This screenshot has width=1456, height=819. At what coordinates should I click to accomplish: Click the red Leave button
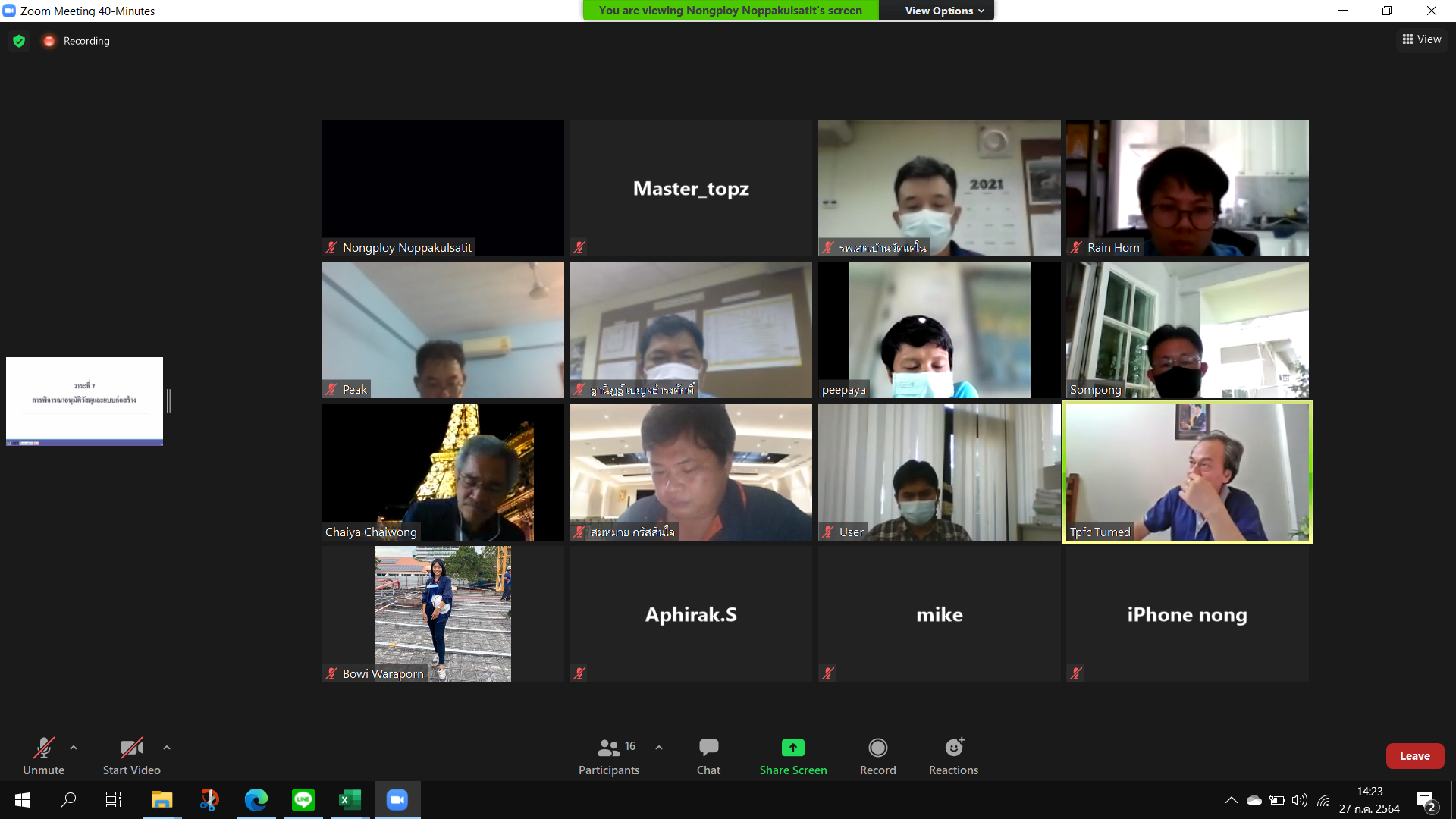[x=1414, y=756]
